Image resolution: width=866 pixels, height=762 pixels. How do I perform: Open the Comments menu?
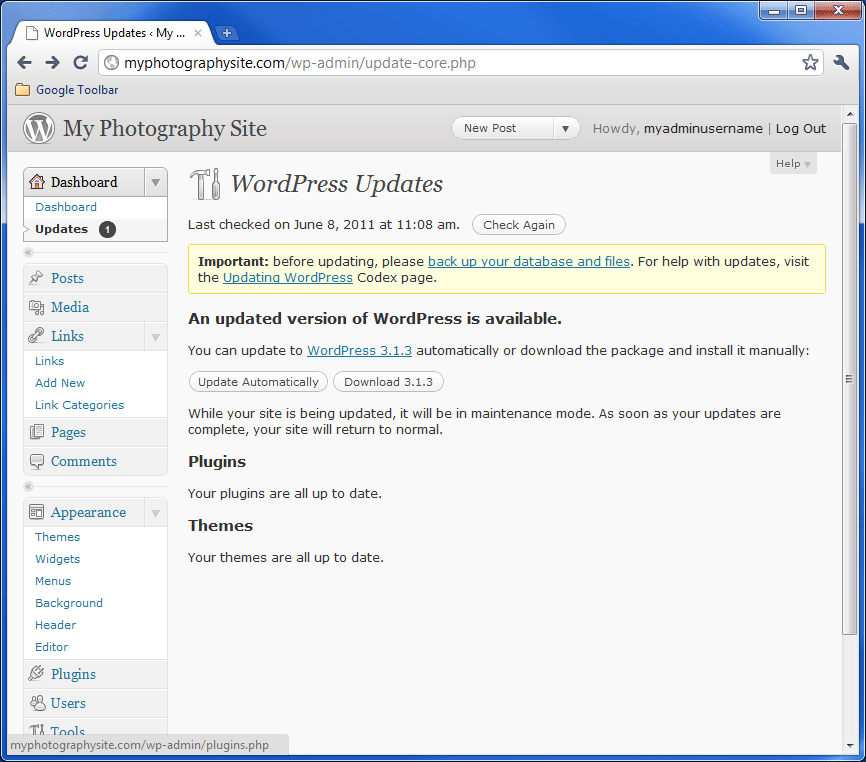point(84,462)
